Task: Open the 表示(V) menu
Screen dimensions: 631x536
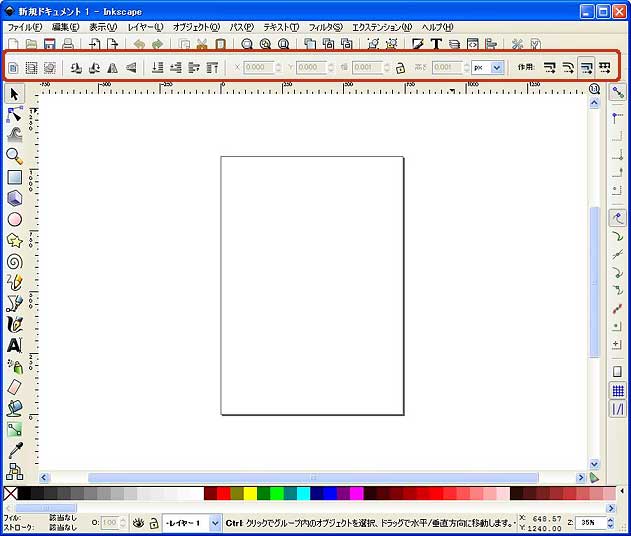Action: point(103,27)
